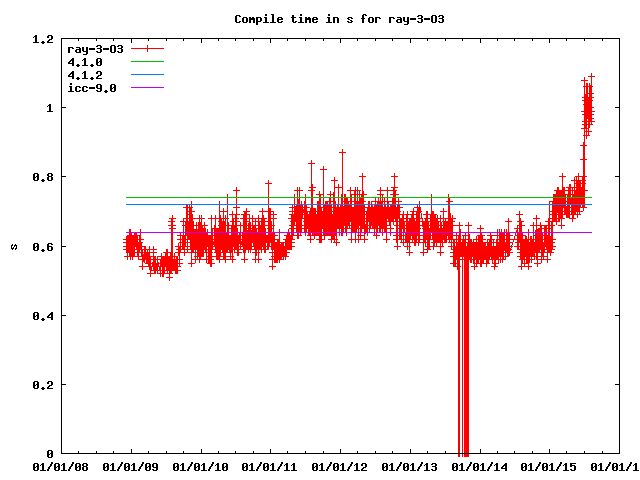Click the highest red data cluster above 1.0
This screenshot has width=640, height=480.
[x=588, y=102]
